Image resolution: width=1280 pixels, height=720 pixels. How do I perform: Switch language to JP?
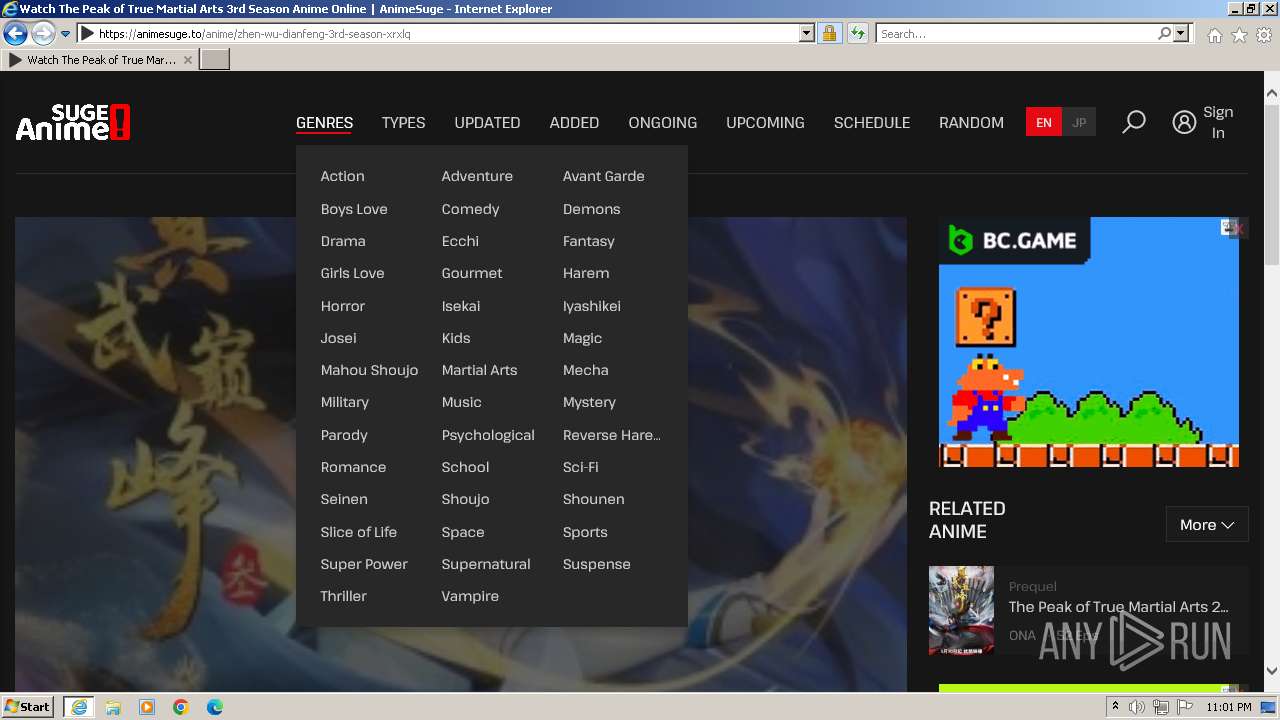coord(1079,122)
